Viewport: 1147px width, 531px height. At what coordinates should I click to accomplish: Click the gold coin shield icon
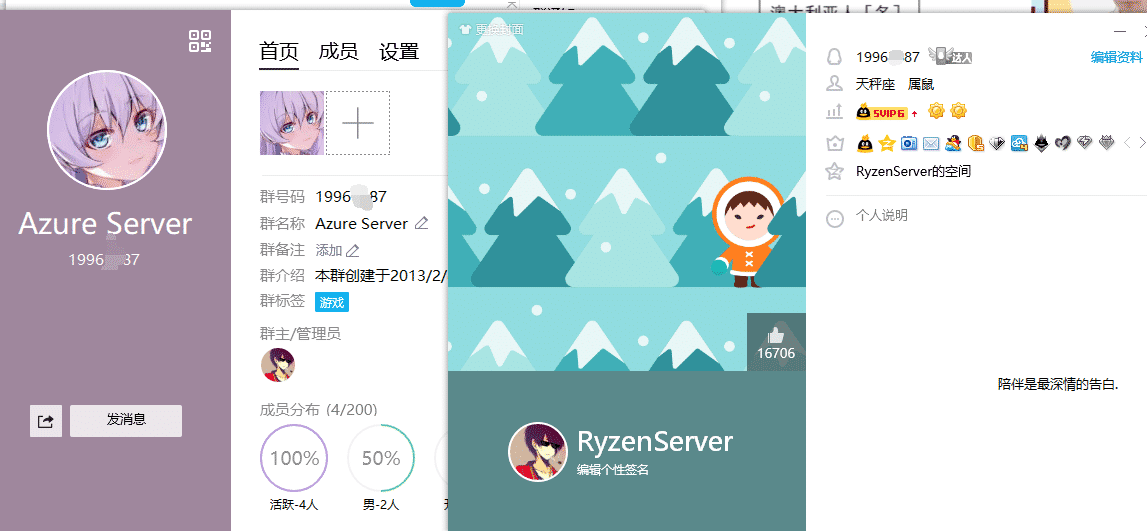[975, 143]
